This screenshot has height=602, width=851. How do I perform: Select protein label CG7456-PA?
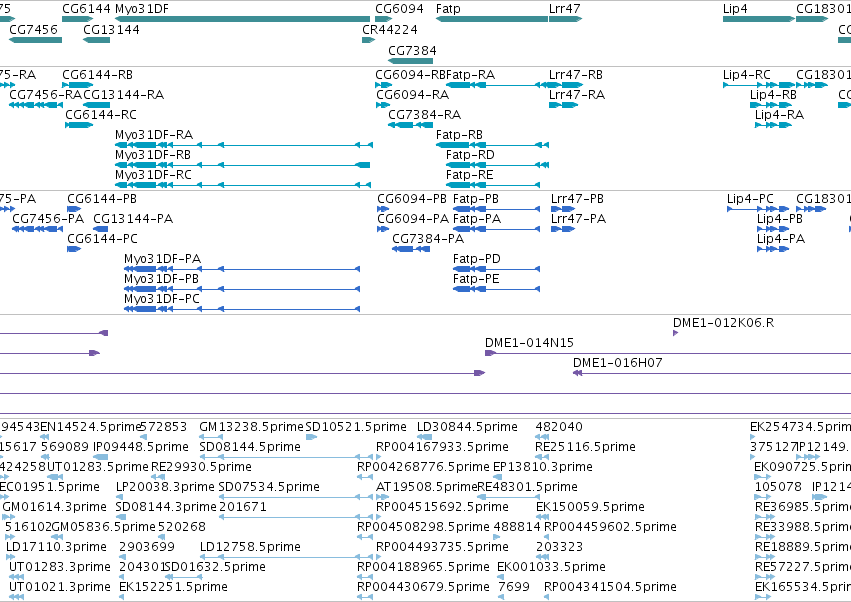[x=48, y=218]
